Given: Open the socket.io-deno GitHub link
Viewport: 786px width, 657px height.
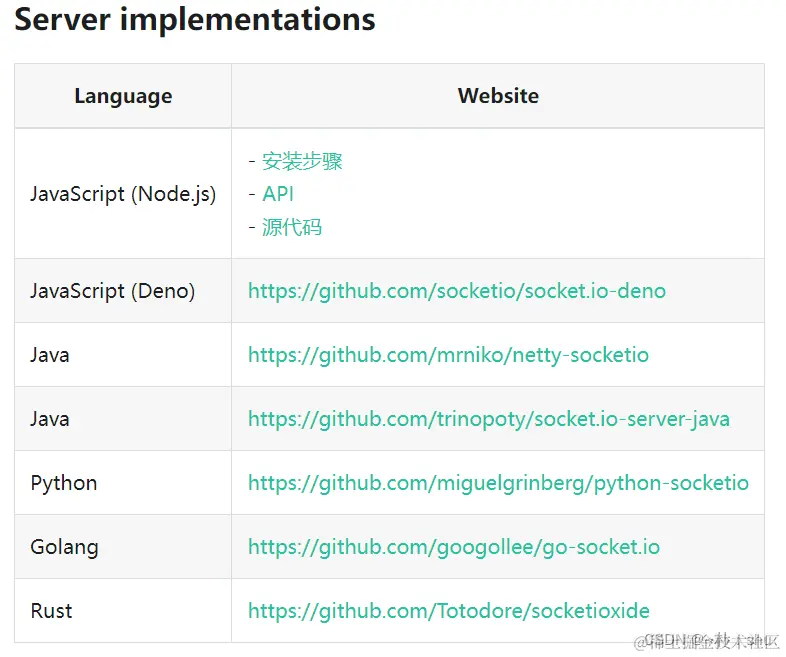Looking at the screenshot, I should (457, 291).
